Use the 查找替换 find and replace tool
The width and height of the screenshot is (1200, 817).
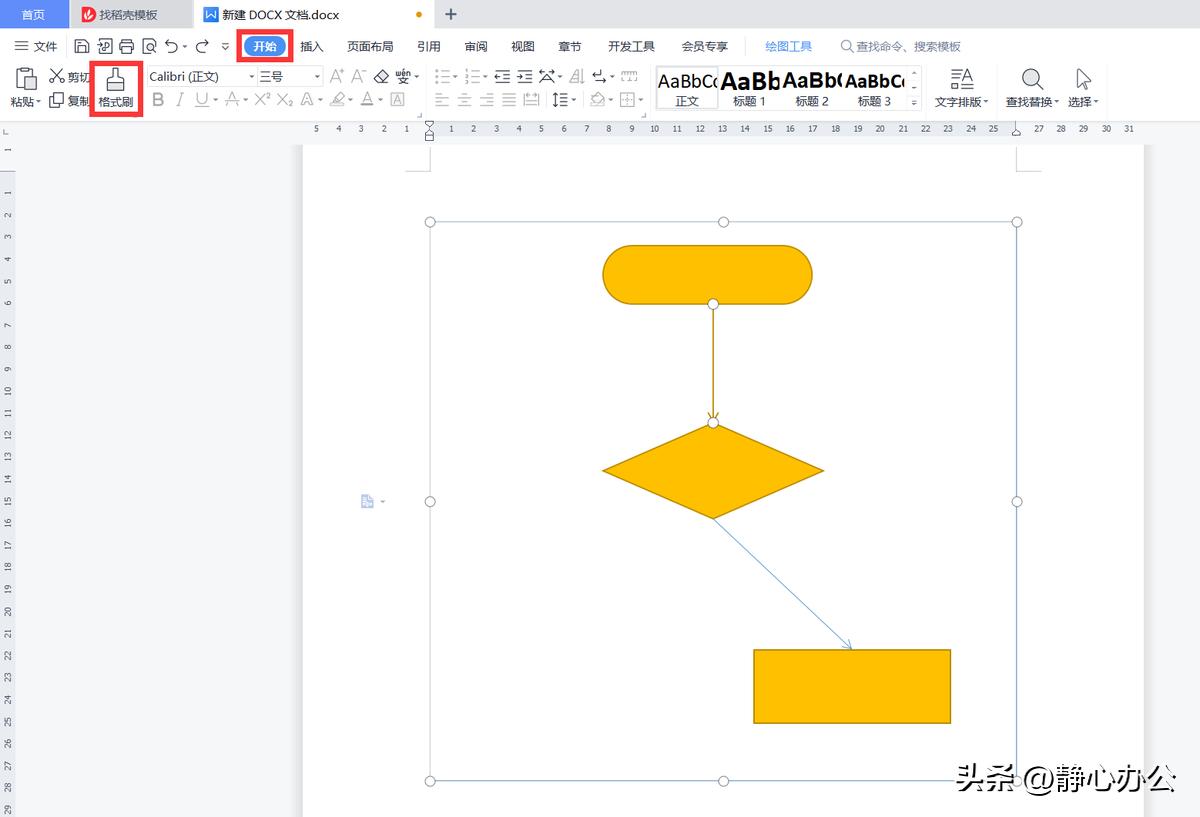[x=1030, y=86]
